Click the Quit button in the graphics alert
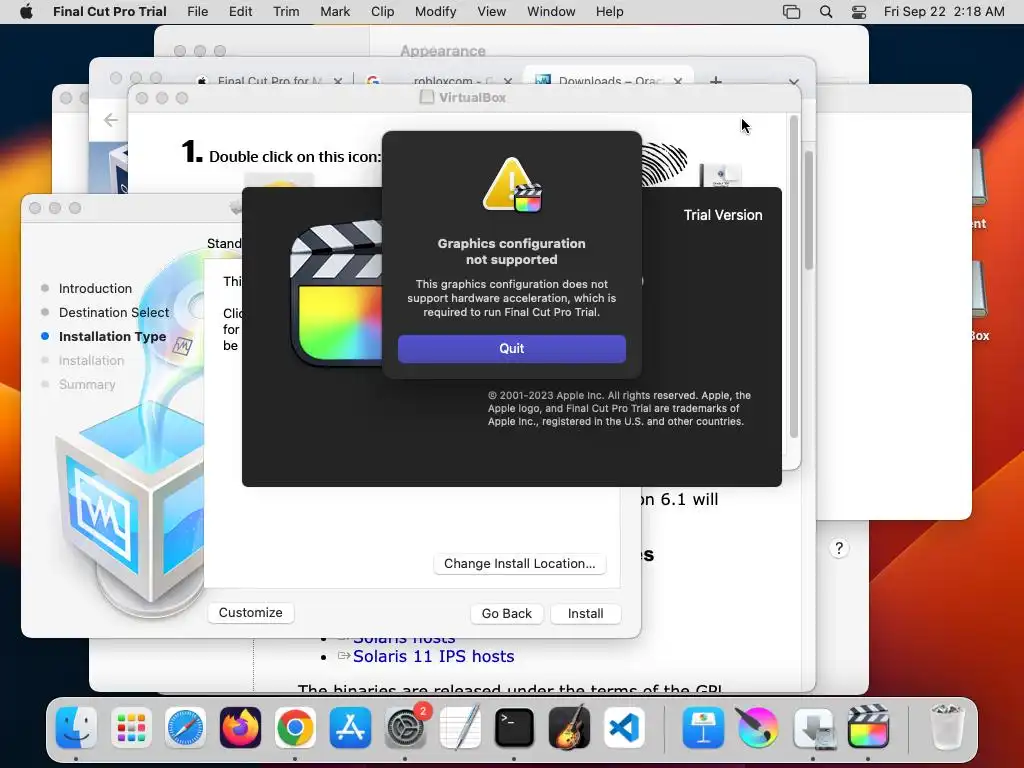The image size is (1024, 768). click(511, 349)
